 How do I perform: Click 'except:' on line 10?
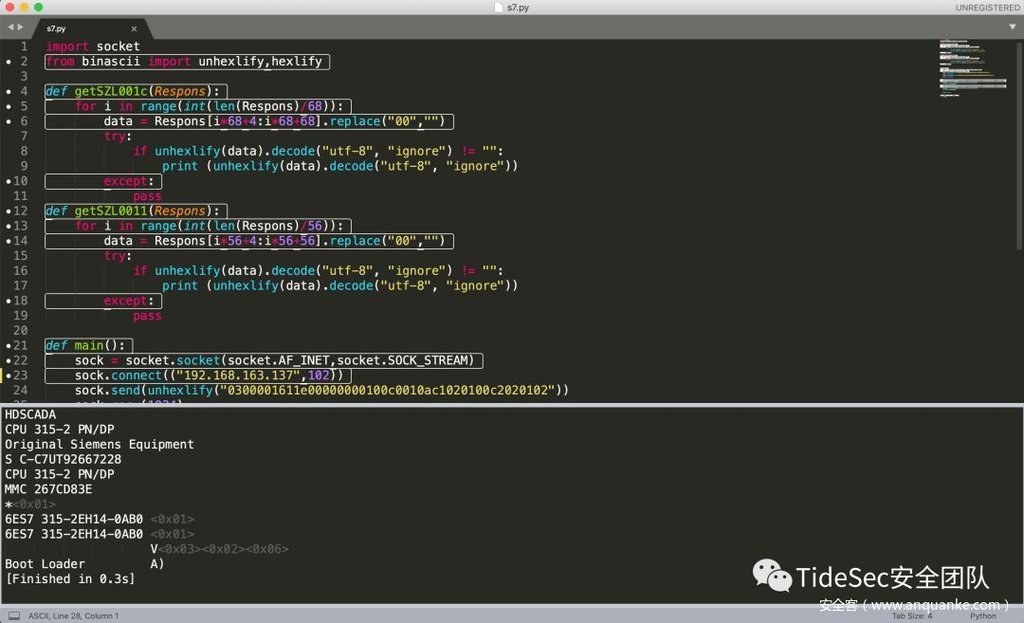129,181
